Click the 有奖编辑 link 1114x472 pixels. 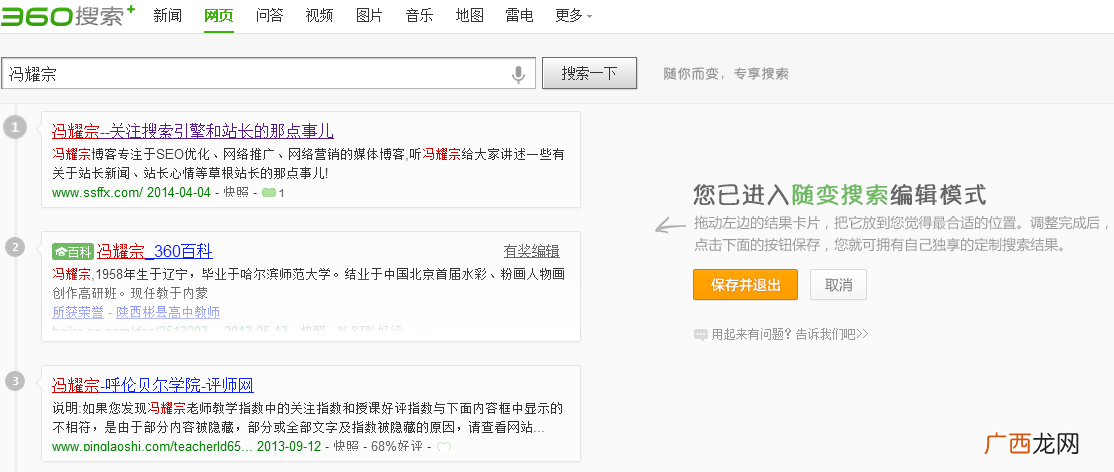coord(531,252)
